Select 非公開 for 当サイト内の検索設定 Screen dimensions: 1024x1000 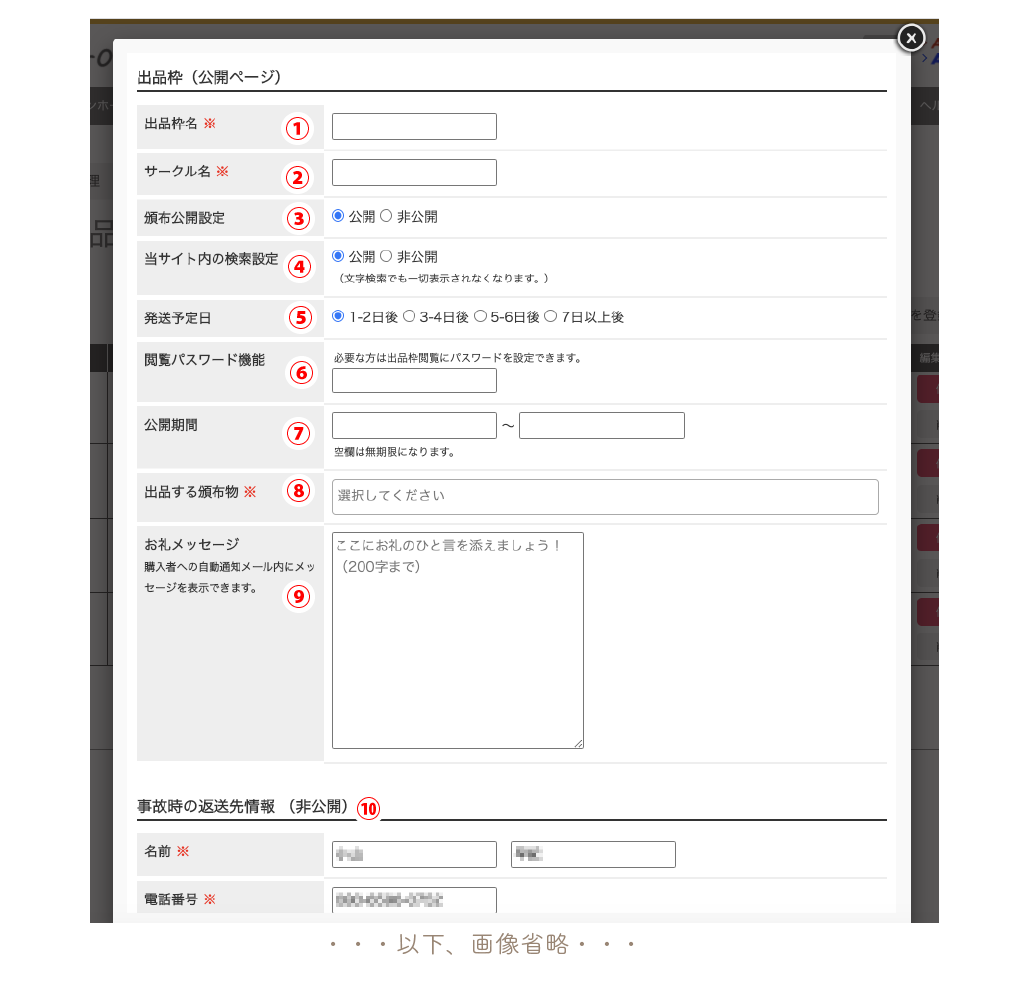(386, 256)
